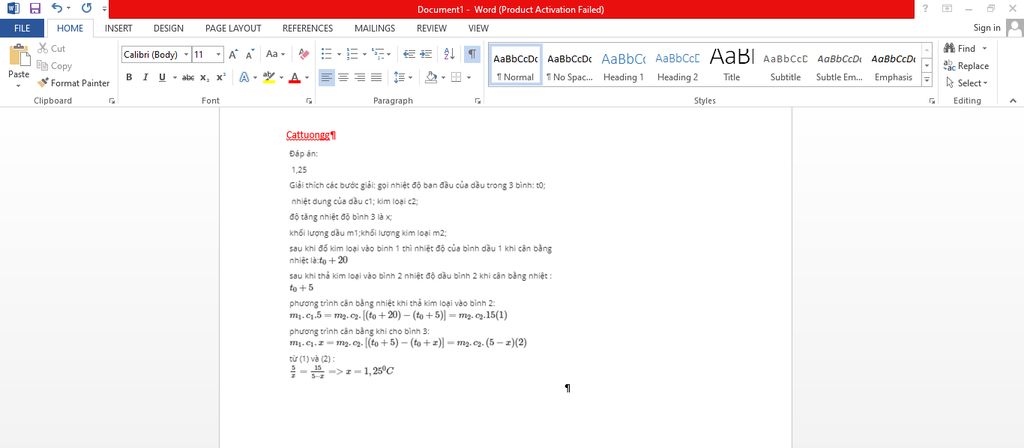Image resolution: width=1024 pixels, height=448 pixels.
Task: Click Sign in link
Action: pos(987,28)
